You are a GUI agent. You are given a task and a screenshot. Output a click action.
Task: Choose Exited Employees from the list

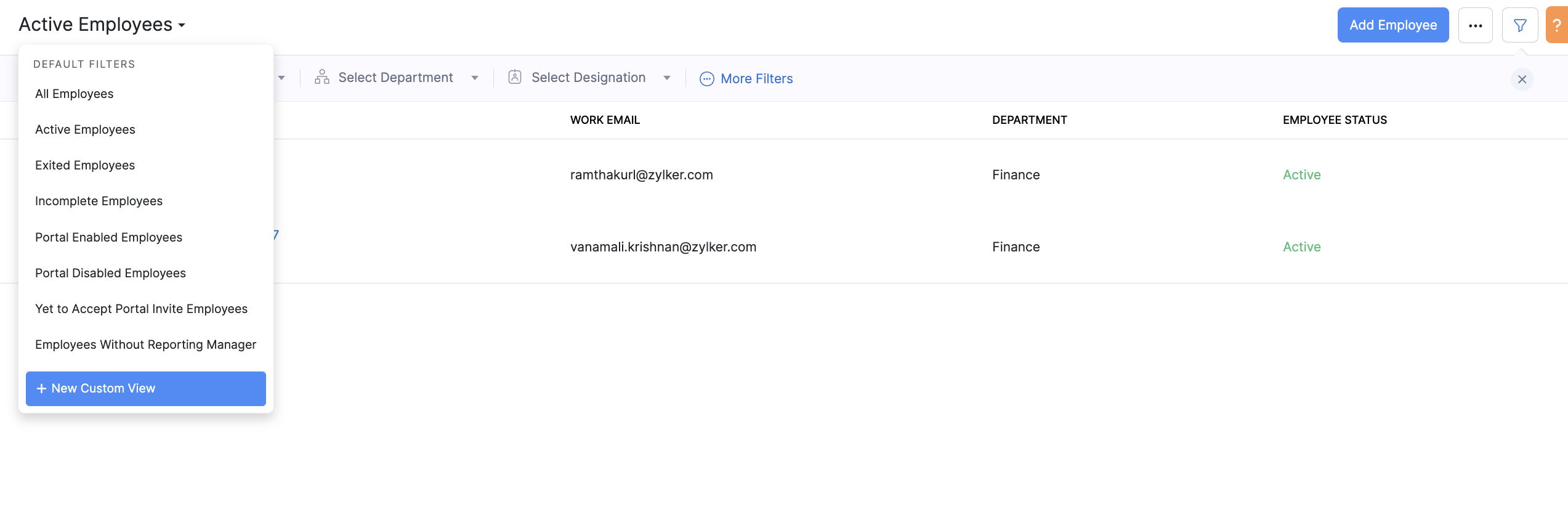point(85,165)
